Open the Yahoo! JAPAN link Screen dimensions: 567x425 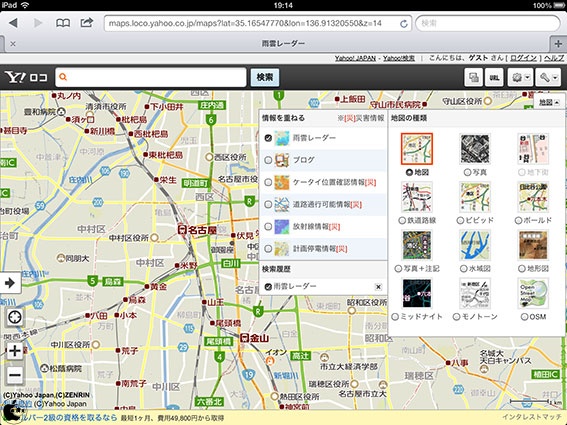click(x=355, y=58)
